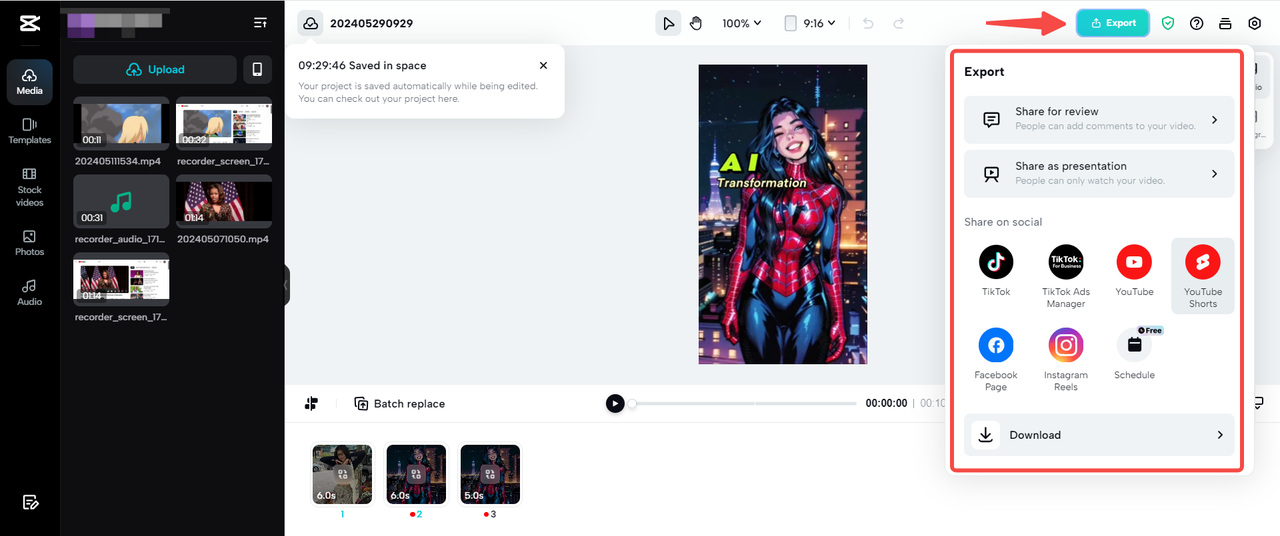Share to TikTok Ads Manager

[x=1066, y=276]
